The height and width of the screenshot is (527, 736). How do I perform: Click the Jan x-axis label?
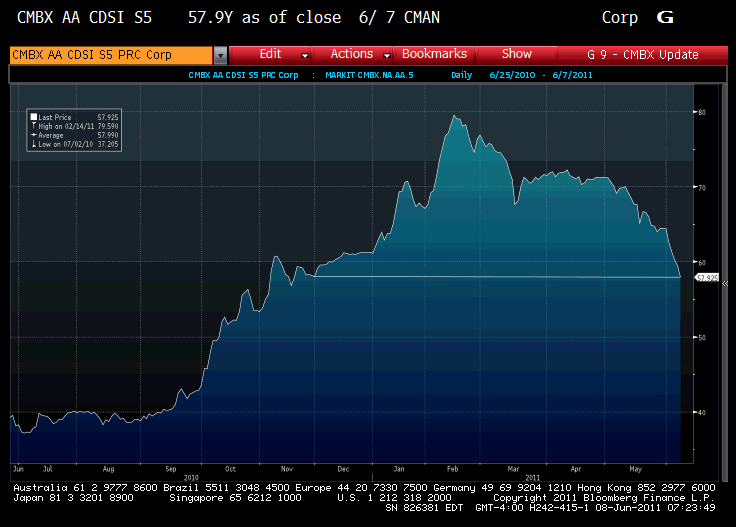pyautogui.click(x=399, y=469)
